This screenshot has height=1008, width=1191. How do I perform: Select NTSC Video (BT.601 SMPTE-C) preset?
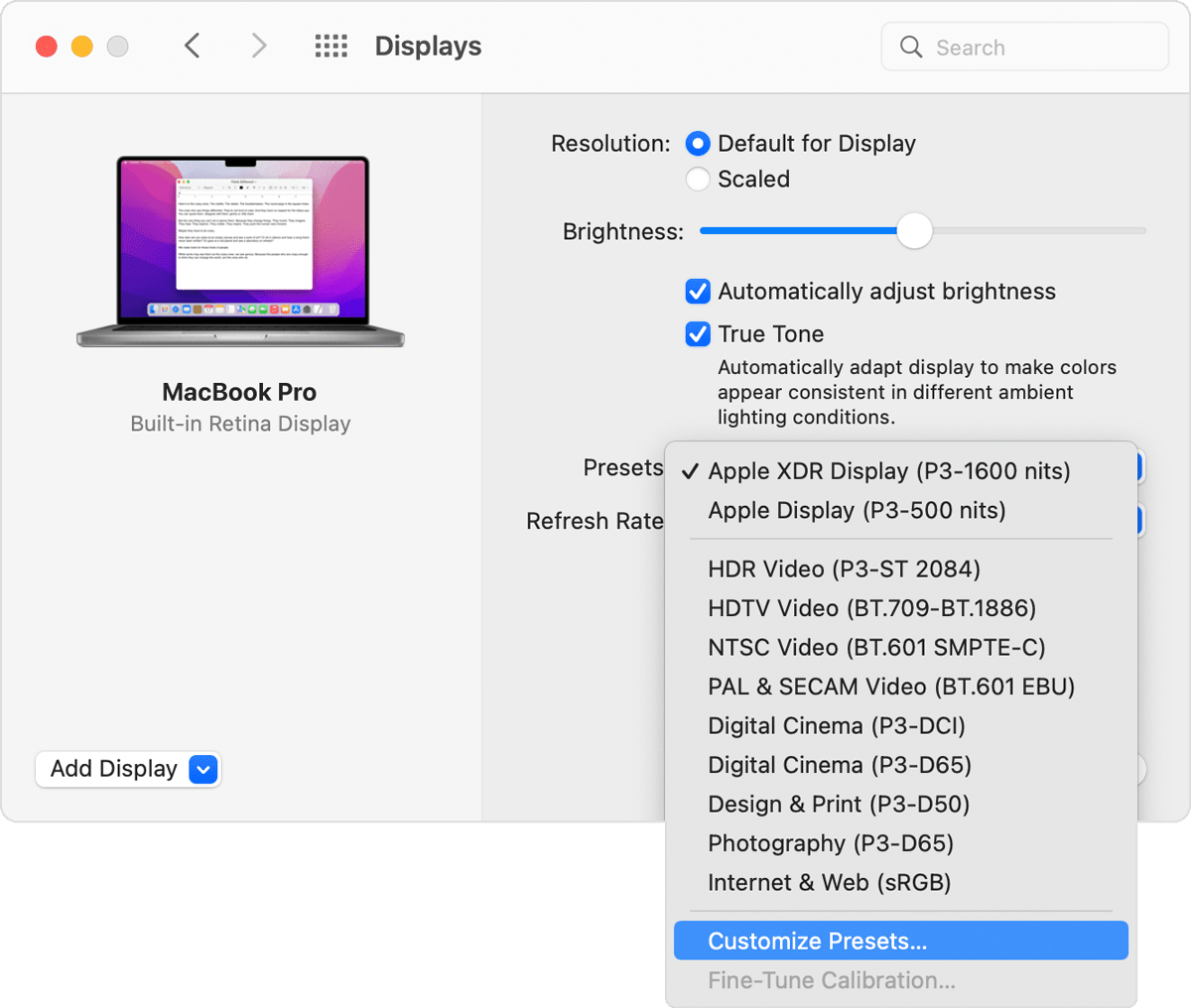(x=901, y=648)
